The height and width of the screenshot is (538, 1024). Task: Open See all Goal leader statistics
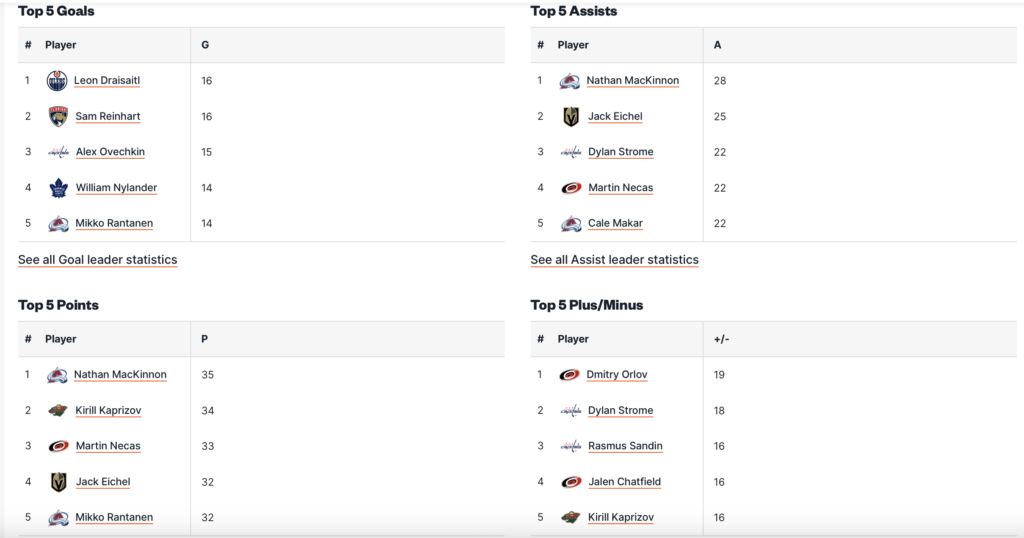coord(98,260)
